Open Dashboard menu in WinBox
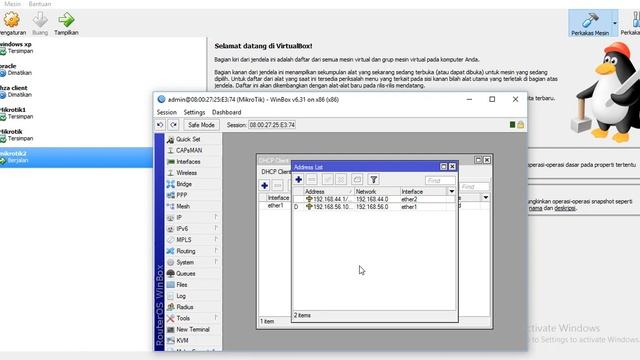This screenshot has height=360, width=640. [227, 112]
